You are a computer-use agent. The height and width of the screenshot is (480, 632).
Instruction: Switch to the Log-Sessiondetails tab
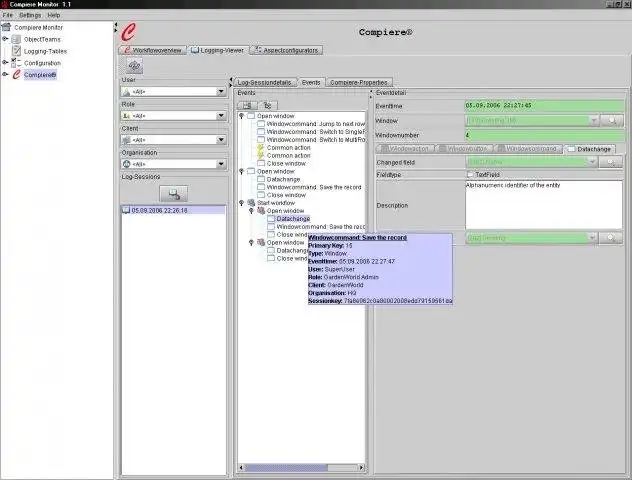tap(265, 82)
